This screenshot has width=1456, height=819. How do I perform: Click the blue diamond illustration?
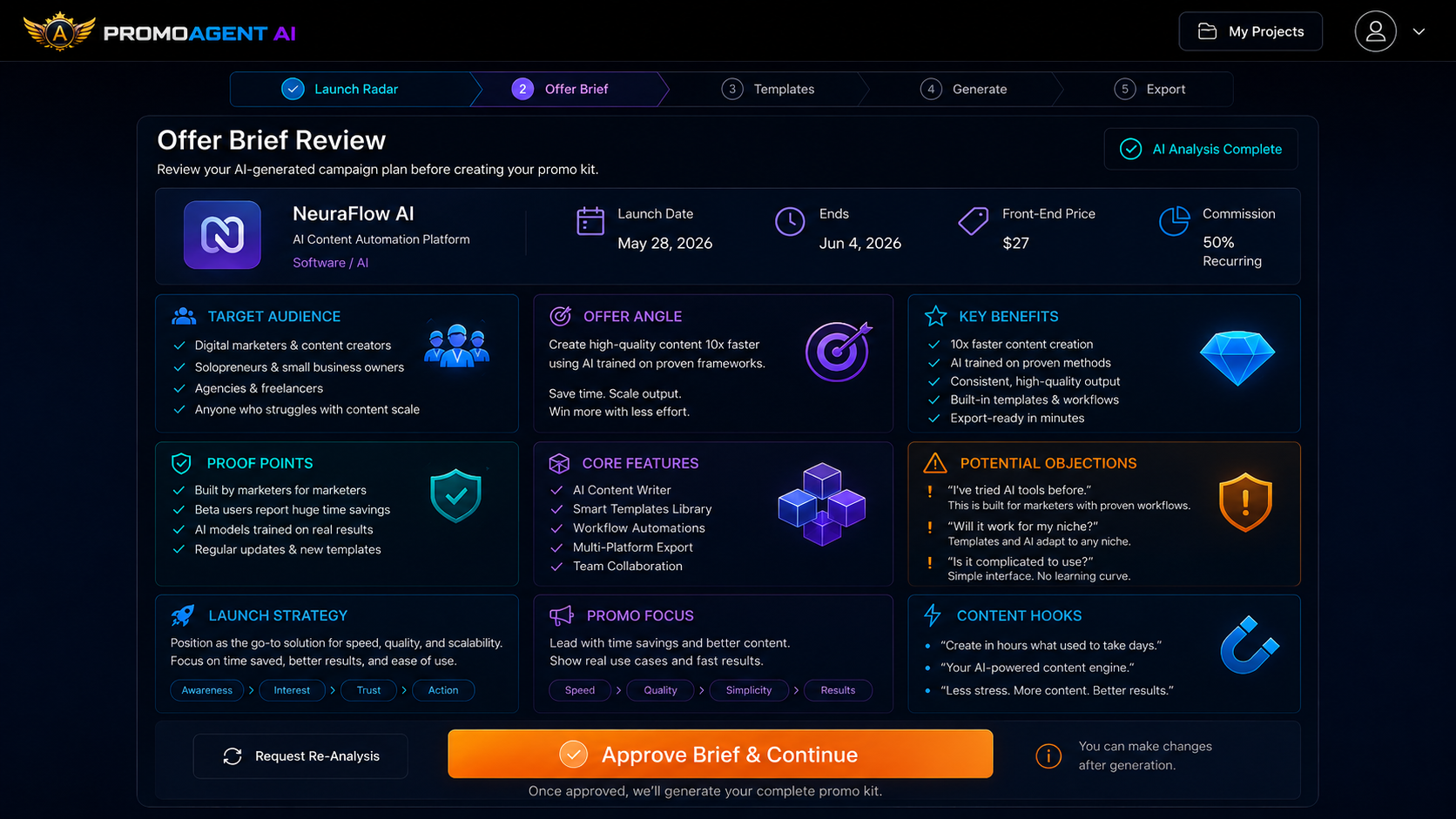pos(1237,357)
